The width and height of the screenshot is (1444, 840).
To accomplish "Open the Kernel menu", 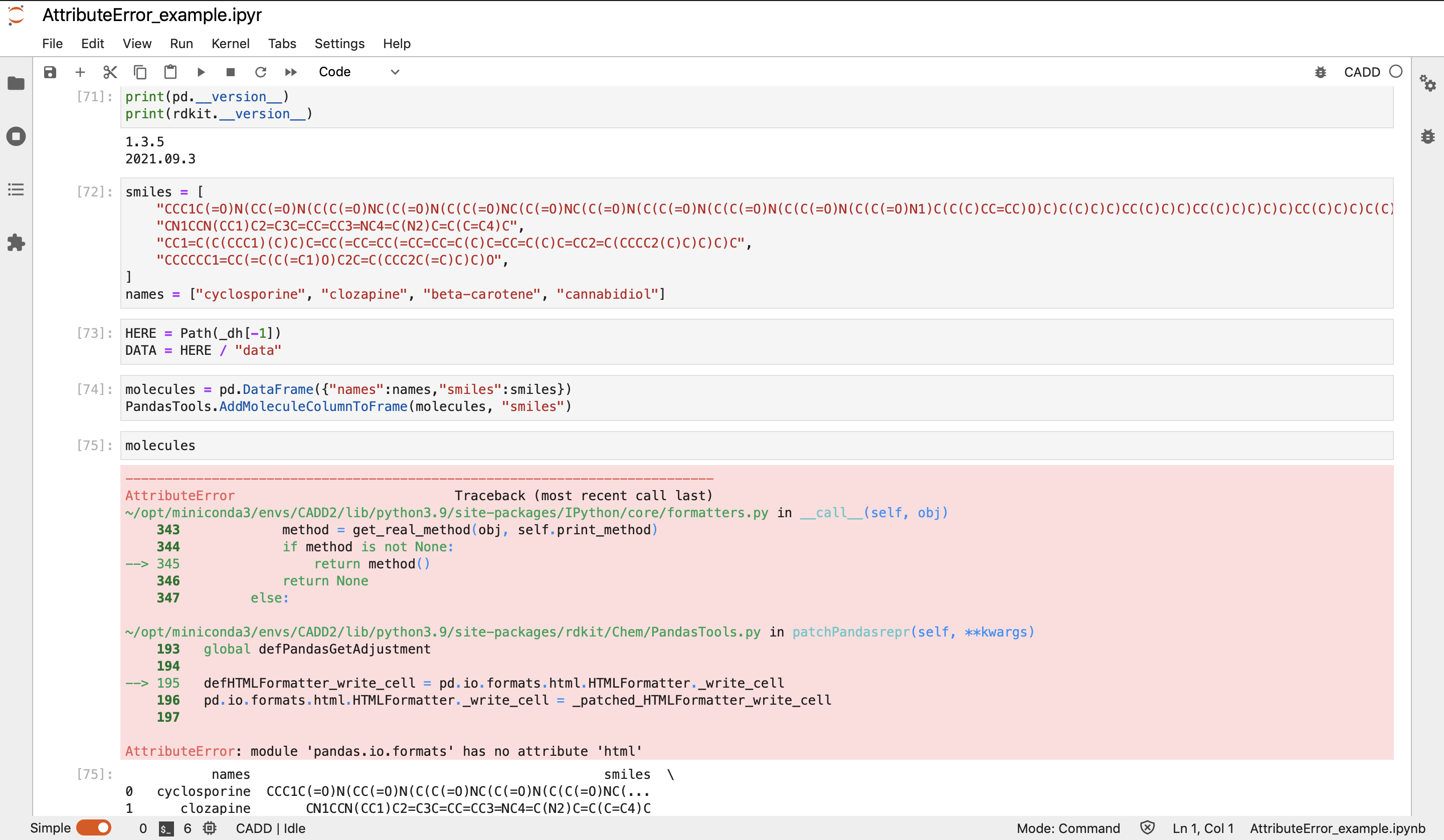I will click(230, 44).
